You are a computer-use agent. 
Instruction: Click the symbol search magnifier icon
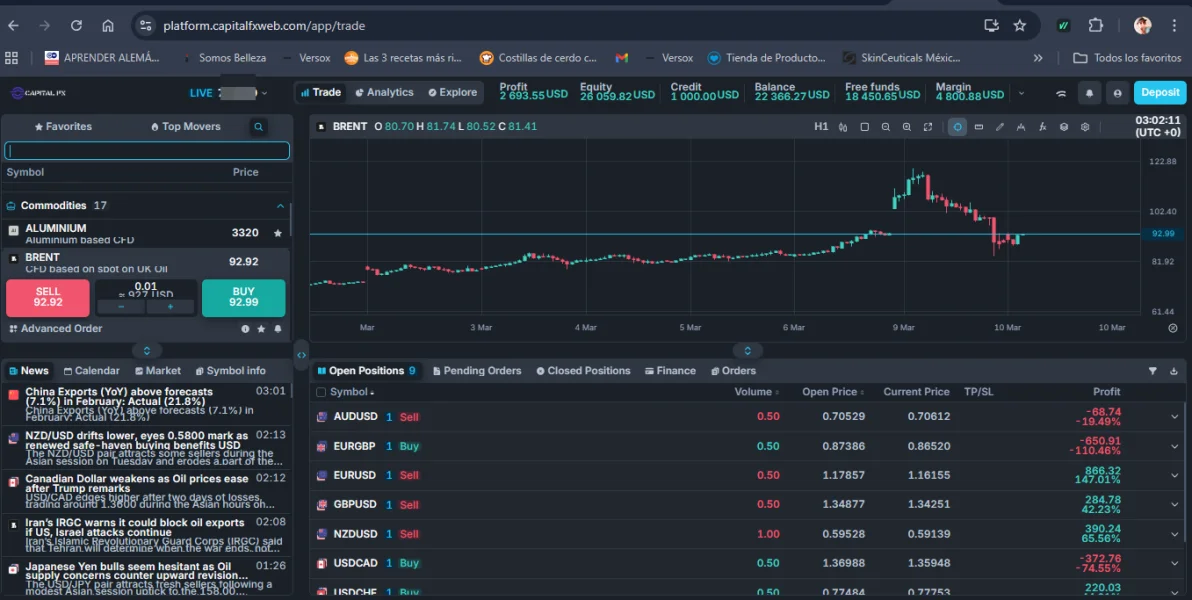259,127
